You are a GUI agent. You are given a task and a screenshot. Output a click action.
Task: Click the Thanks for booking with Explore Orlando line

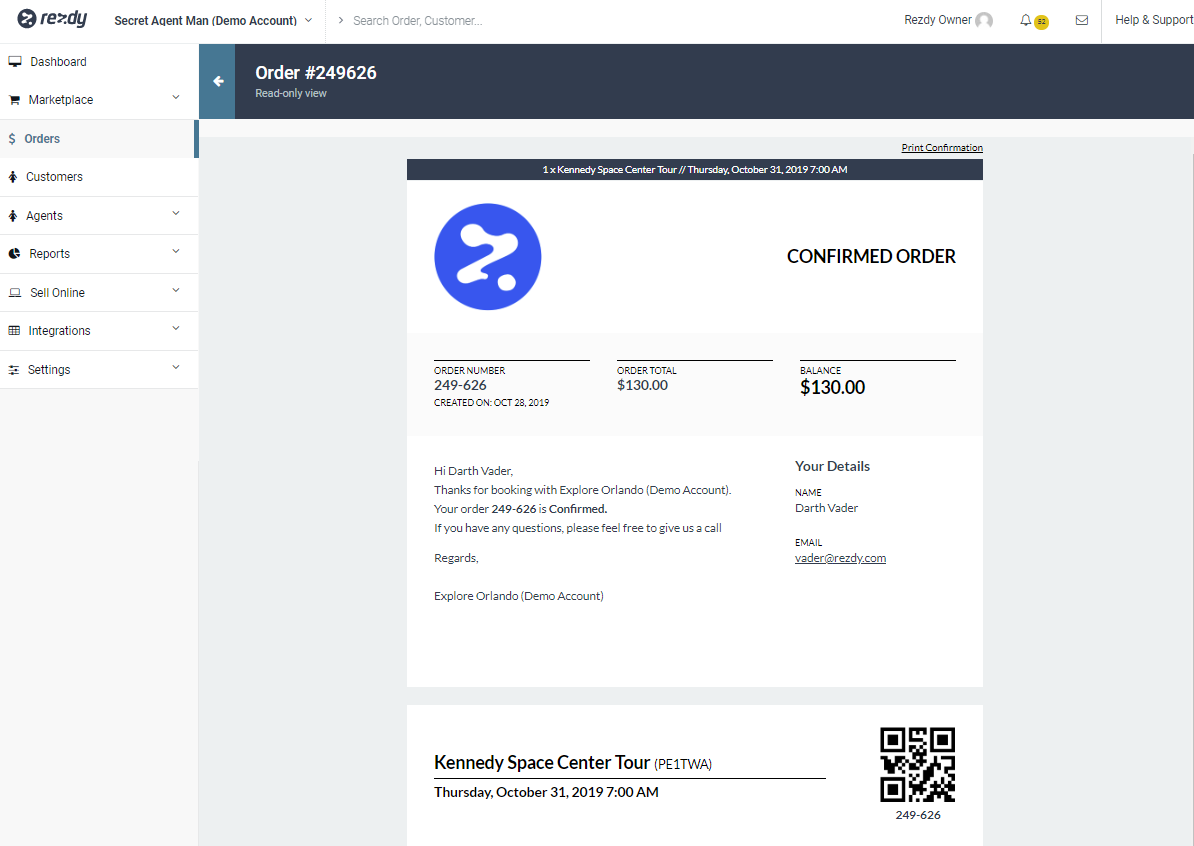click(583, 490)
